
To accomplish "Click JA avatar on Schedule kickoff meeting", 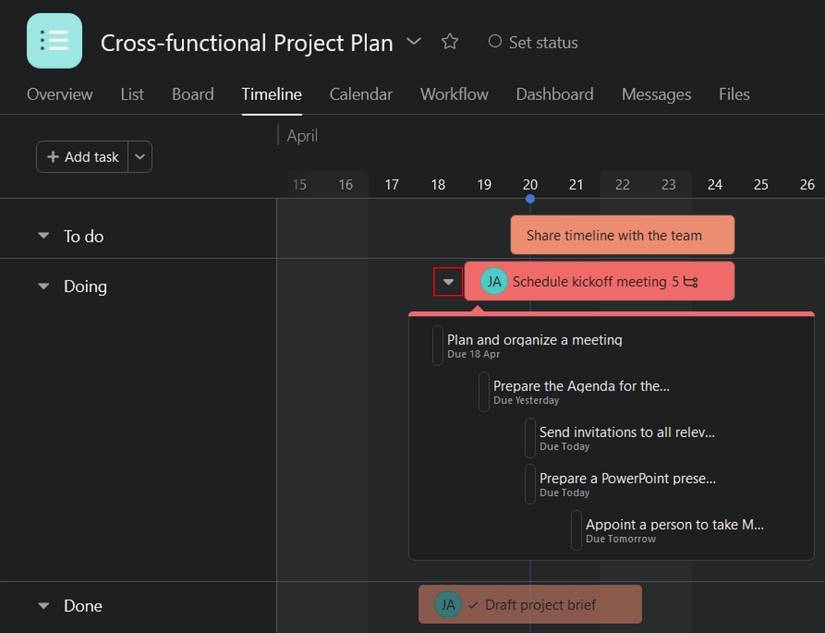I will [494, 282].
